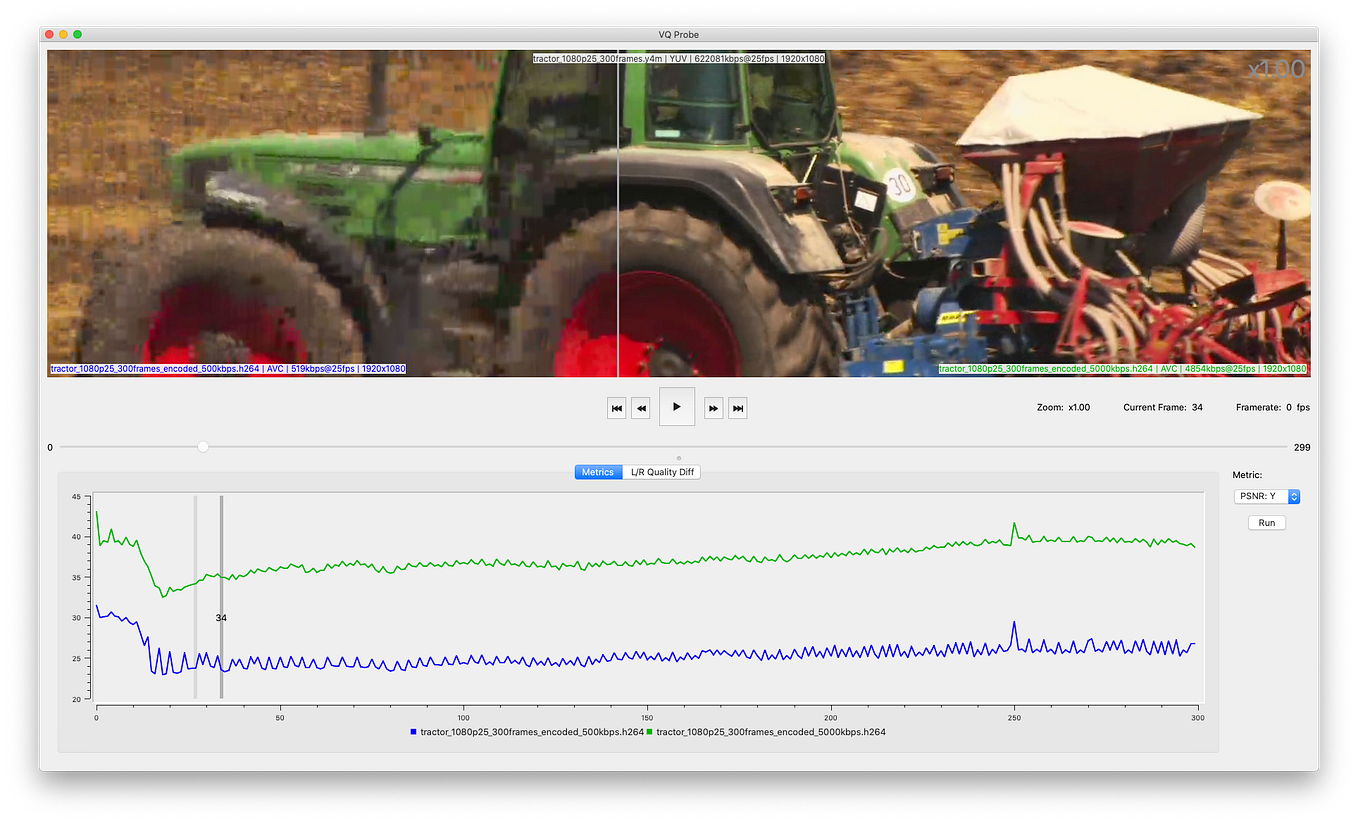The image size is (1358, 823).
Task: Run the metric computation
Action: 1266,522
